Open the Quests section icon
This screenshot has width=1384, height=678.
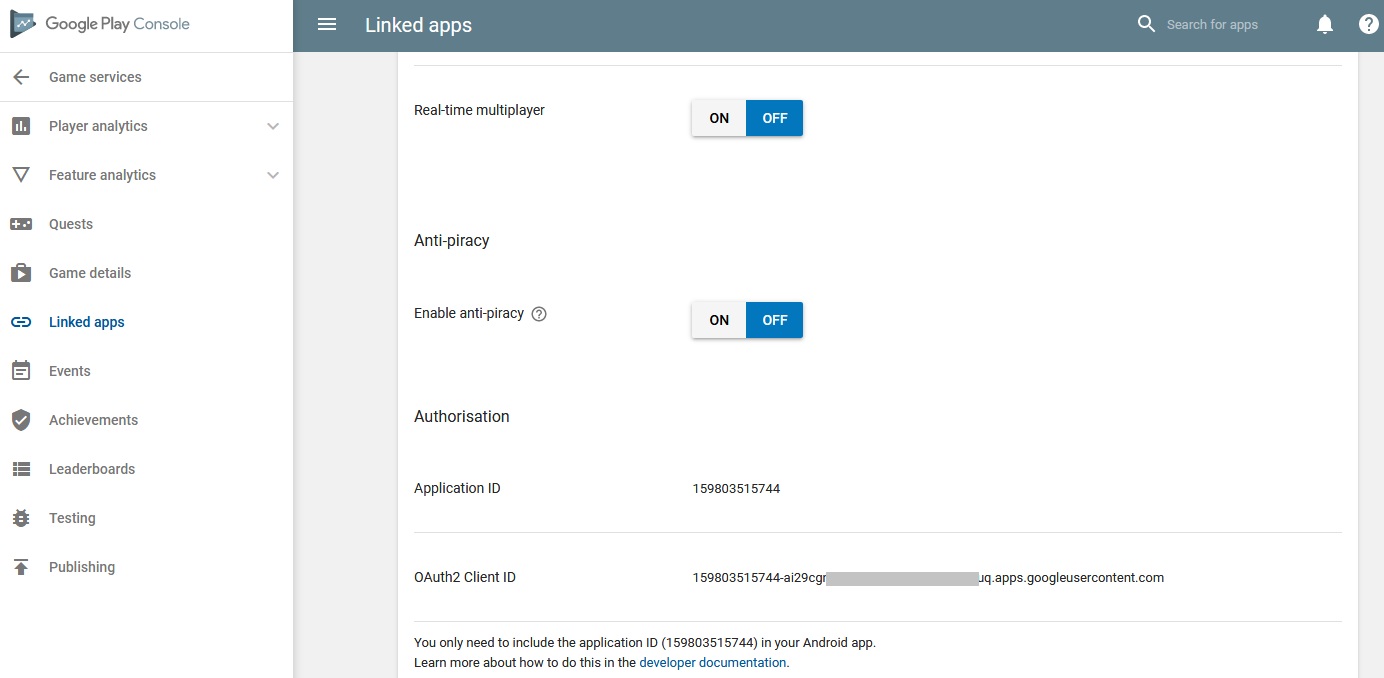(21, 224)
